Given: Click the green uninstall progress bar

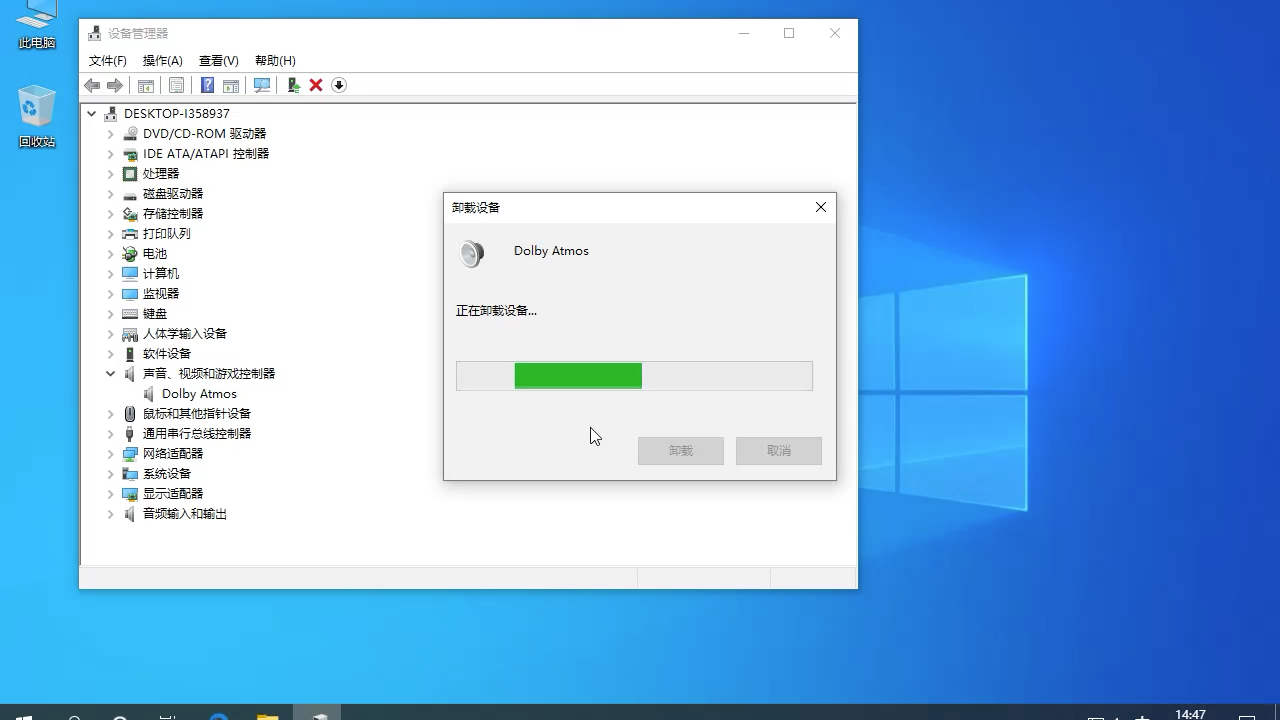Looking at the screenshot, I should [x=634, y=376].
